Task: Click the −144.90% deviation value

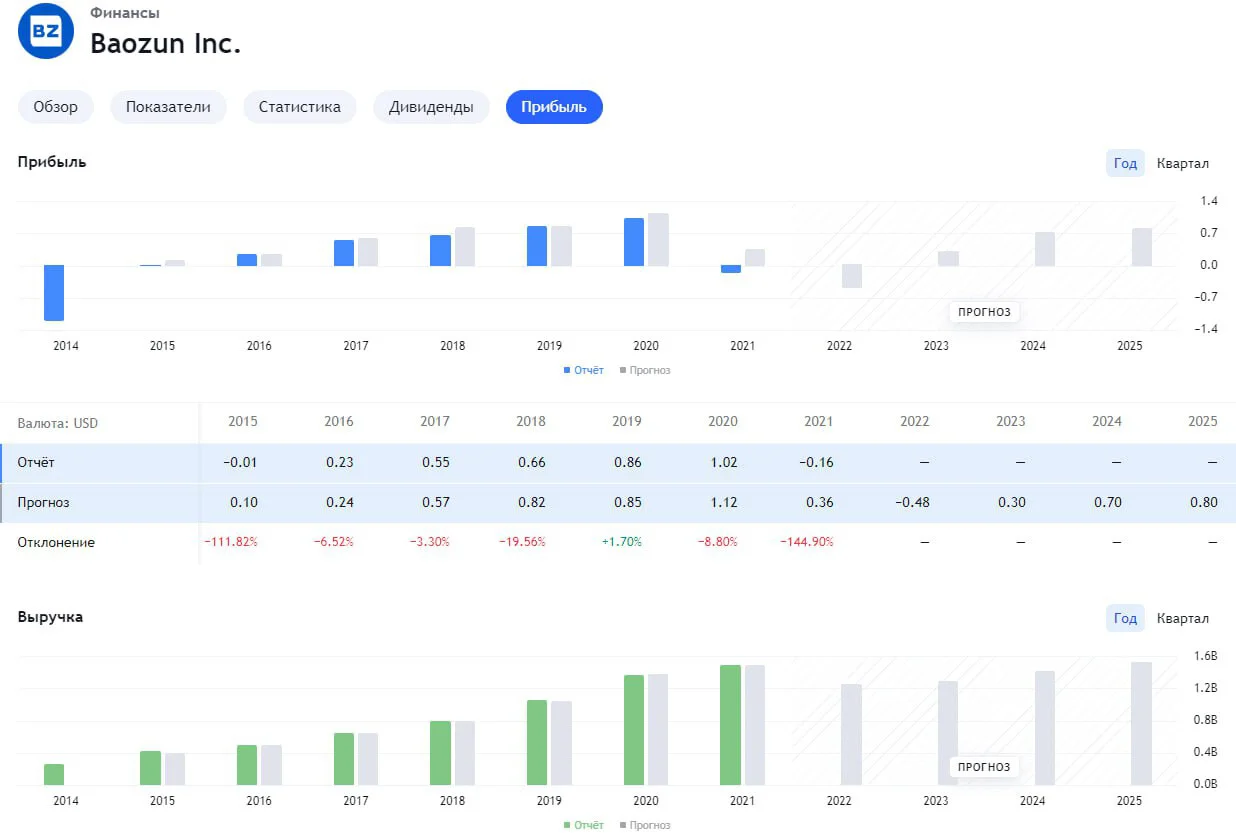Action: pyautogui.click(x=806, y=542)
